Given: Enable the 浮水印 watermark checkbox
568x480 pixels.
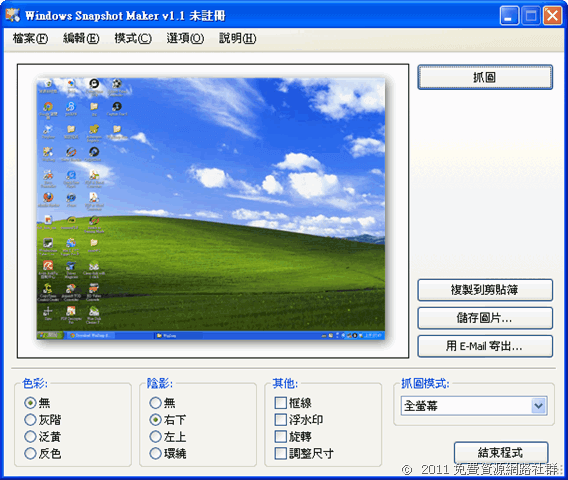Looking at the screenshot, I should point(299,420).
